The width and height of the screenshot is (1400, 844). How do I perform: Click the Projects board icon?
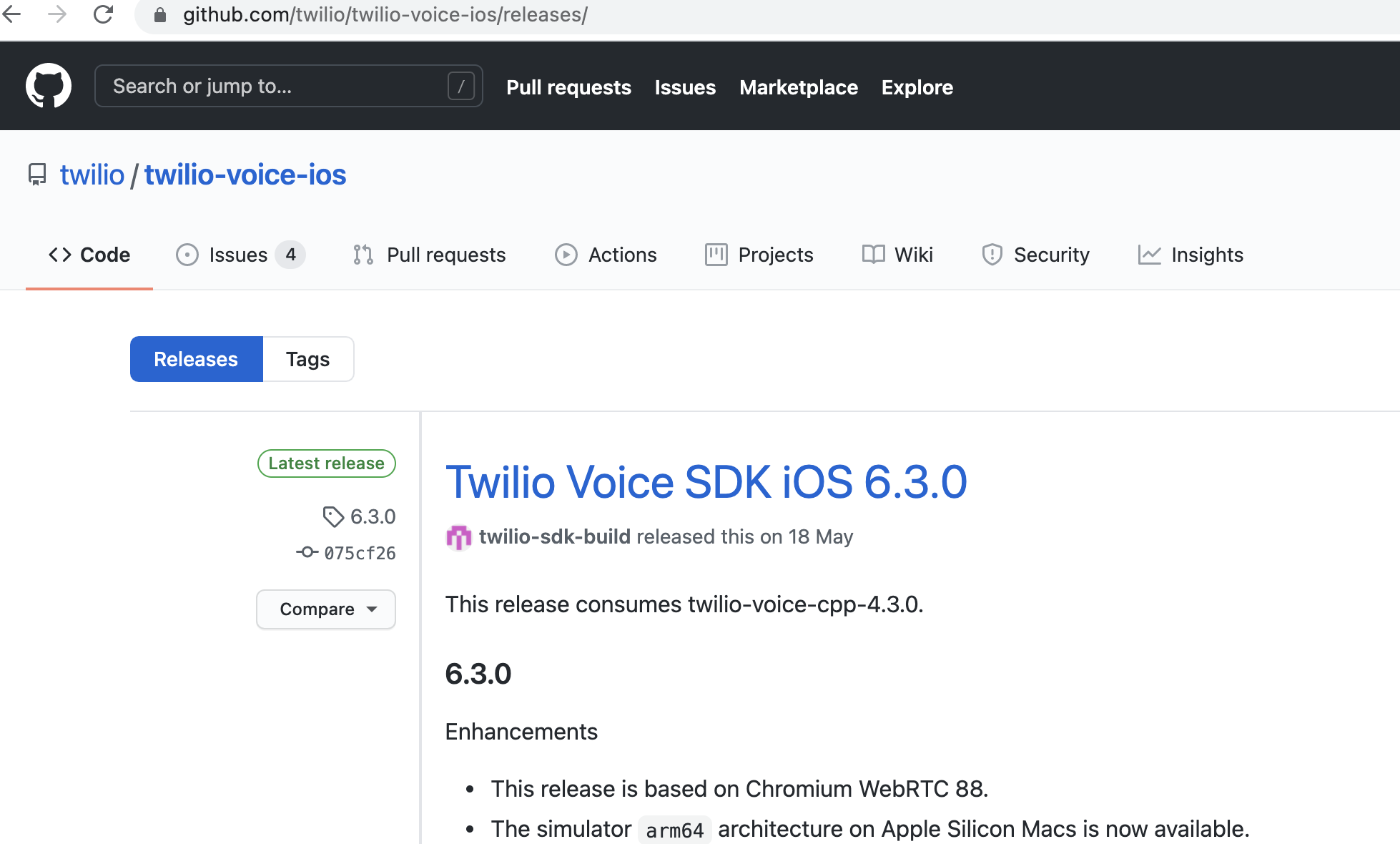point(714,254)
